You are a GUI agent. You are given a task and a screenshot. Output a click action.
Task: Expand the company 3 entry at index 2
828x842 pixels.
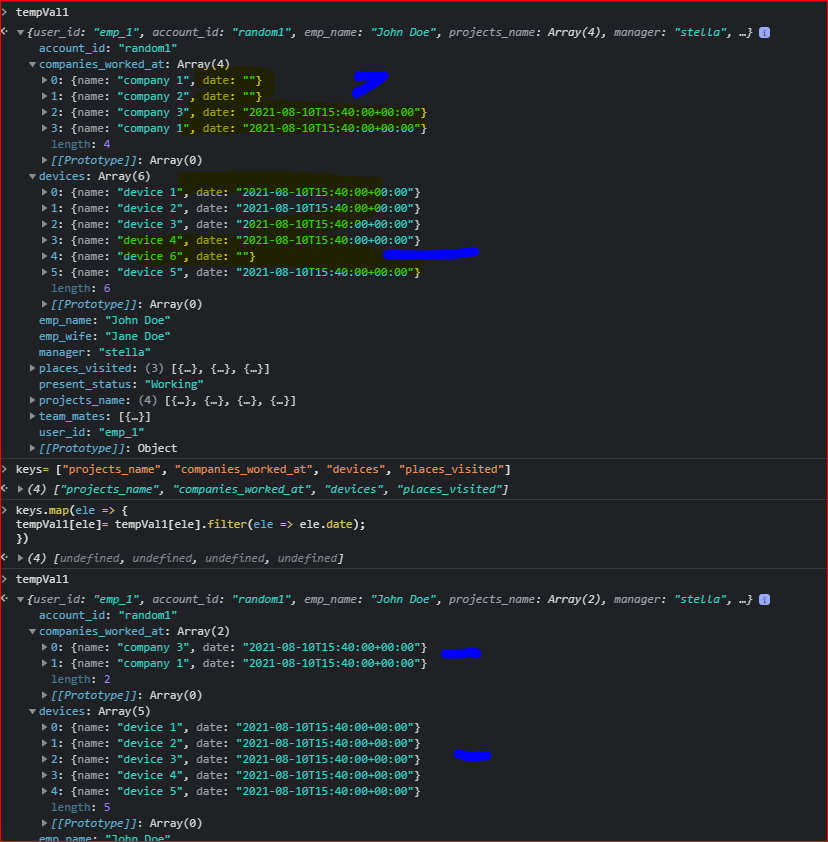[43, 111]
